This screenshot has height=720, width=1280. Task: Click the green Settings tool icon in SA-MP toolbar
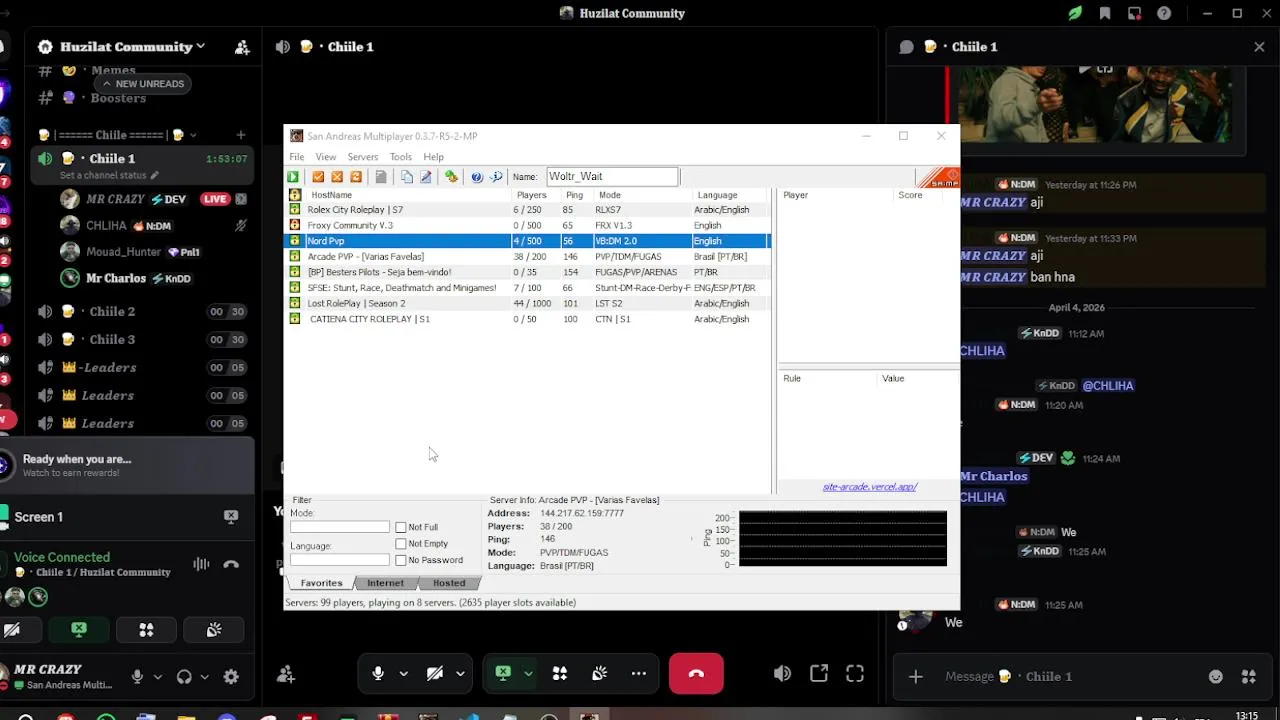tap(451, 177)
